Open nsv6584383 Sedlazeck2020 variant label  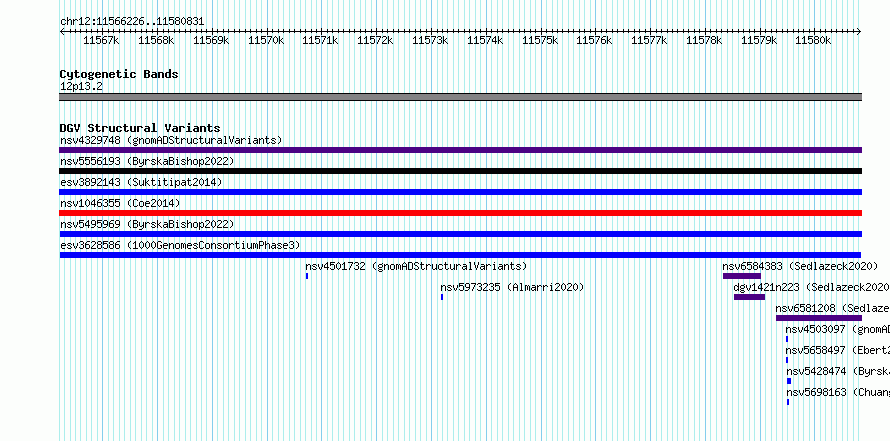(x=800, y=266)
